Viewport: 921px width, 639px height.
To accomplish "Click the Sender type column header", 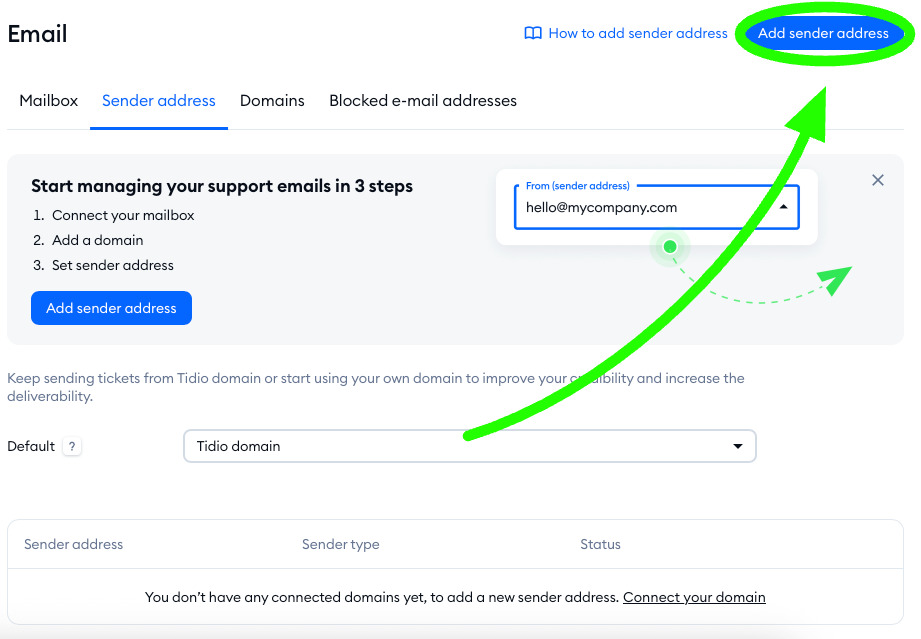I will pyautogui.click(x=341, y=544).
